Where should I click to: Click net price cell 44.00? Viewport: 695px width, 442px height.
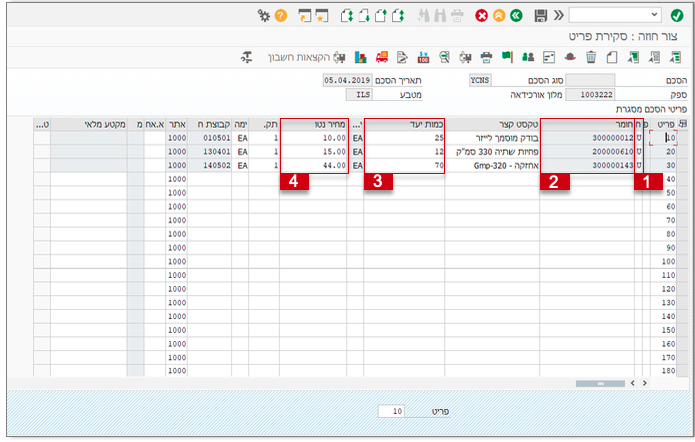click(313, 165)
